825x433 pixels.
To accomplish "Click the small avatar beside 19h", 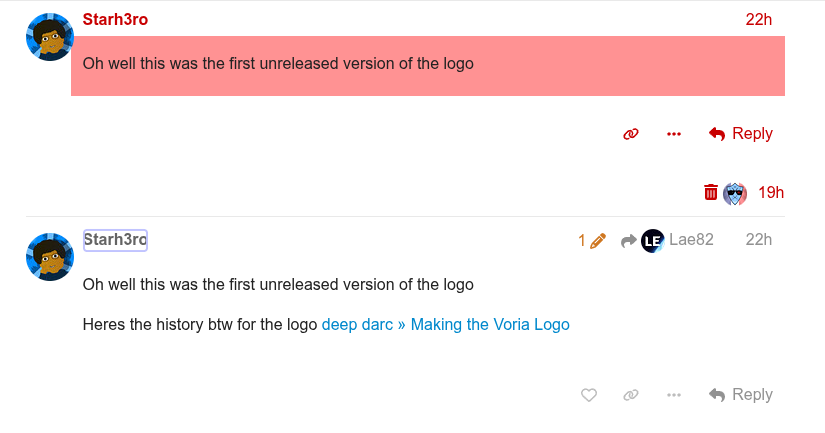I will [735, 193].
